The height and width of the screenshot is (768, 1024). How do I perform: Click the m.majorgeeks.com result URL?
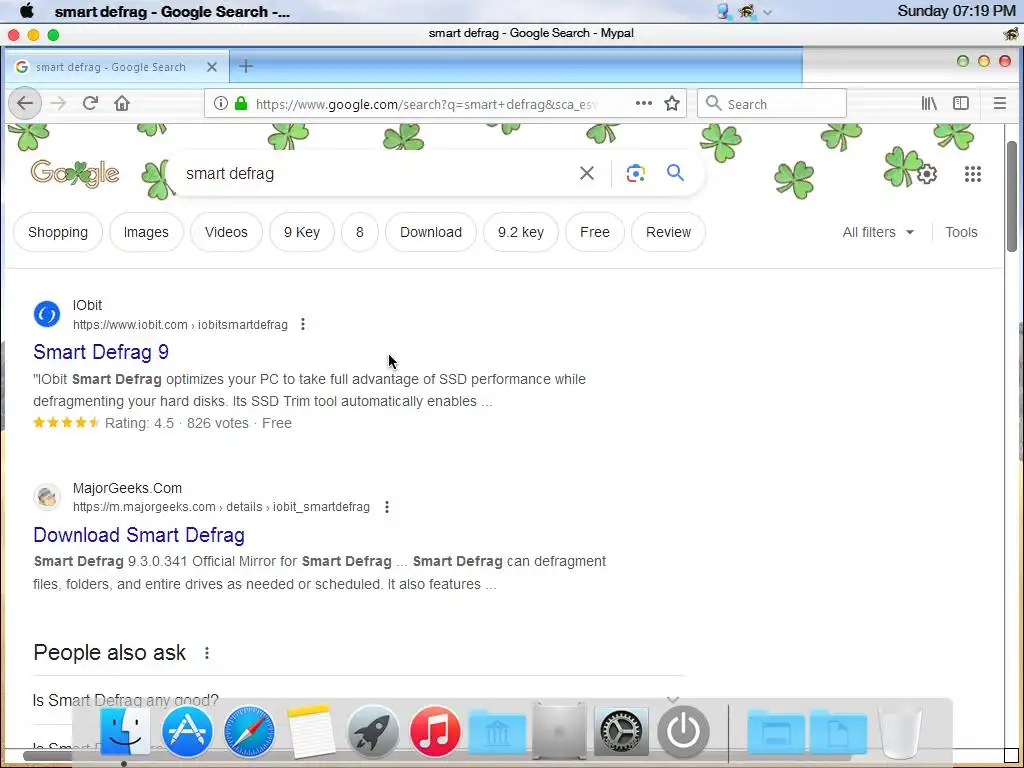click(x=221, y=507)
